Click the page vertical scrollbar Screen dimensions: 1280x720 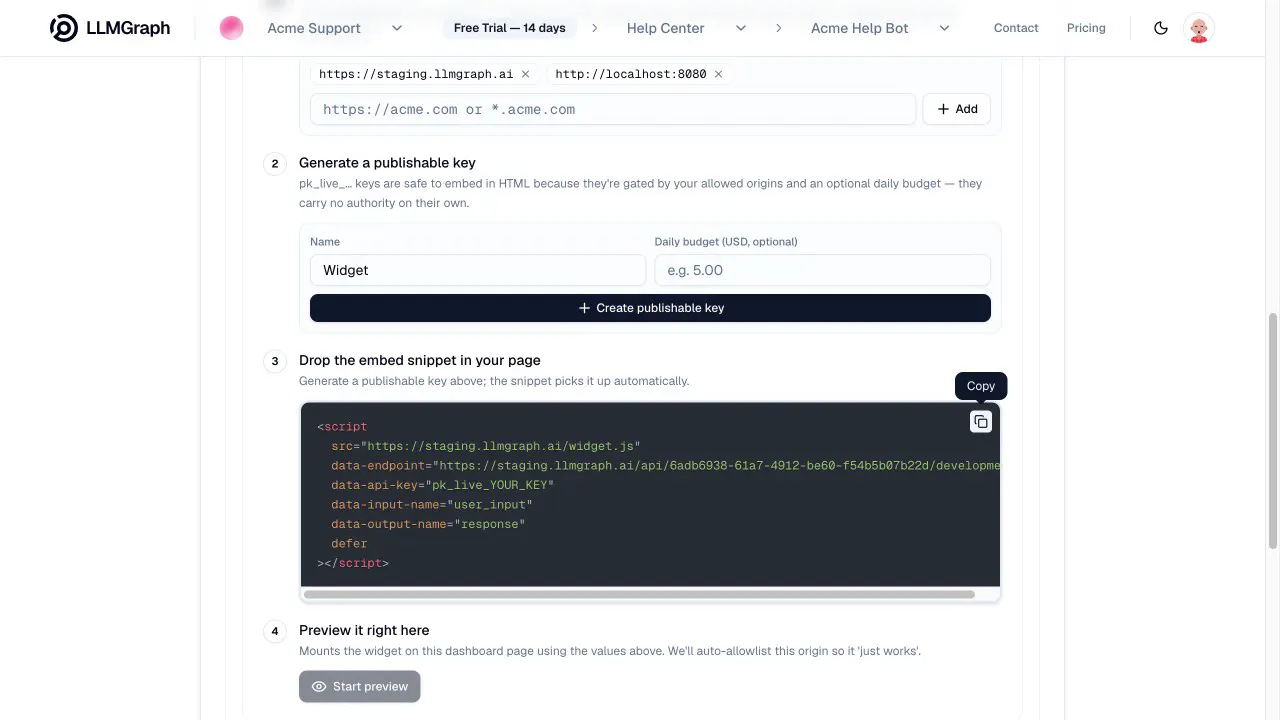[x=1273, y=430]
